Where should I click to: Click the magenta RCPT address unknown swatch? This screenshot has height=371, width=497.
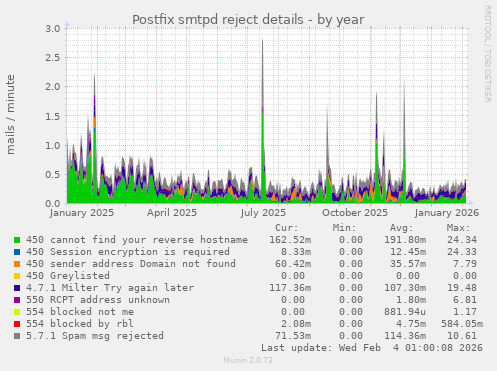(x=17, y=300)
